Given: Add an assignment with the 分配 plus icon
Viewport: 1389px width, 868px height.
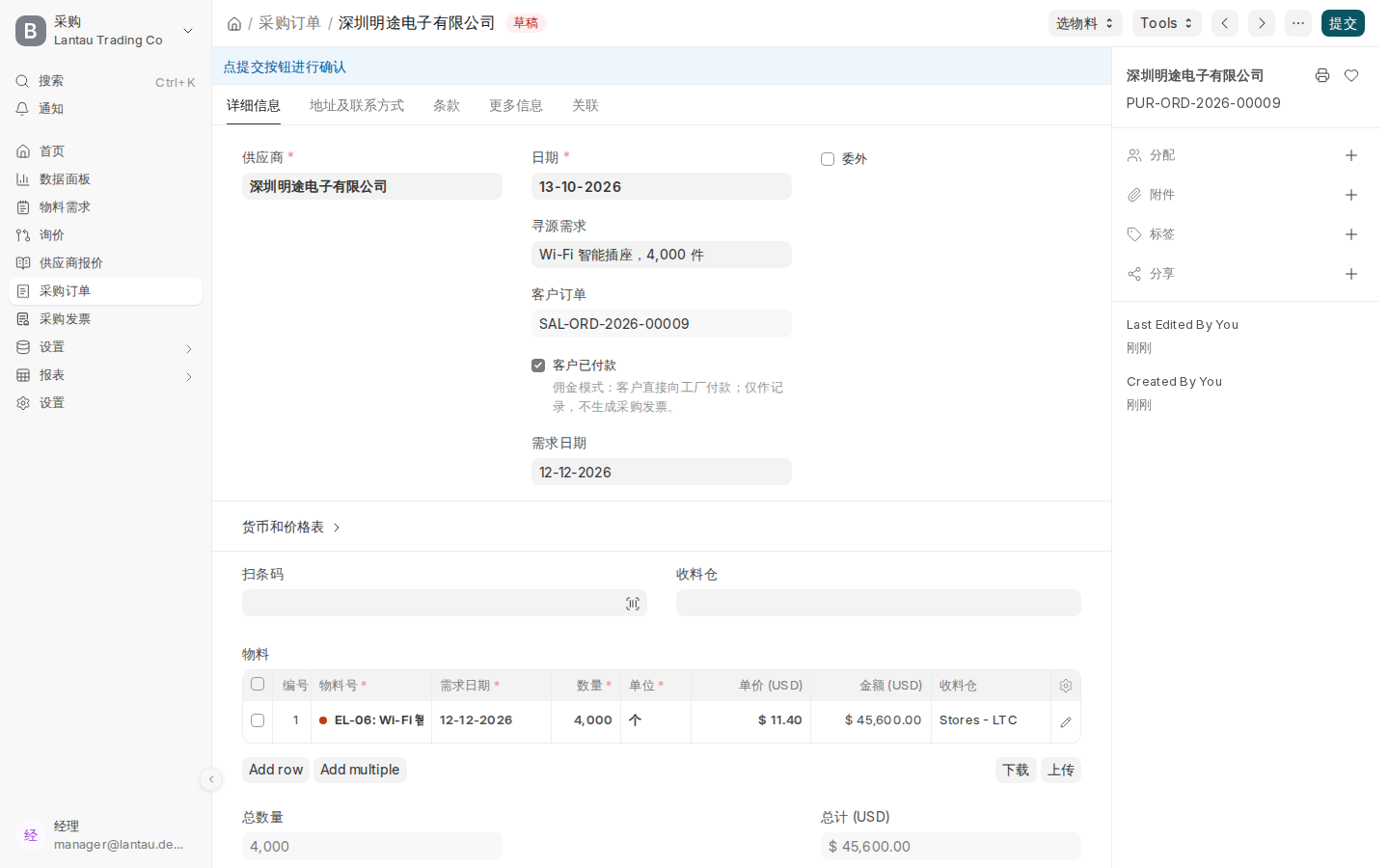Looking at the screenshot, I should point(1351,155).
